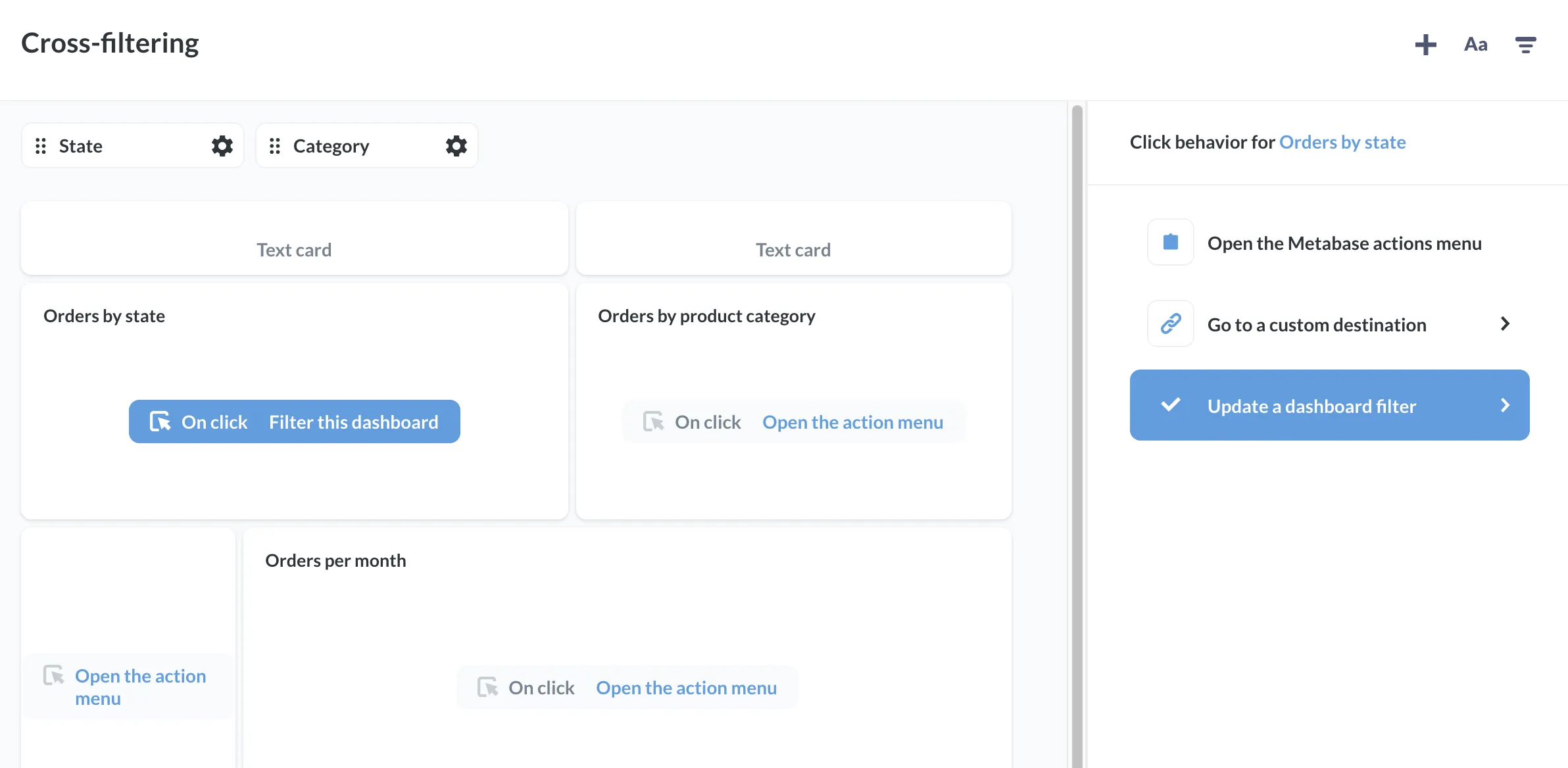Click the font size Aa button
1568x768 pixels.
(1476, 43)
